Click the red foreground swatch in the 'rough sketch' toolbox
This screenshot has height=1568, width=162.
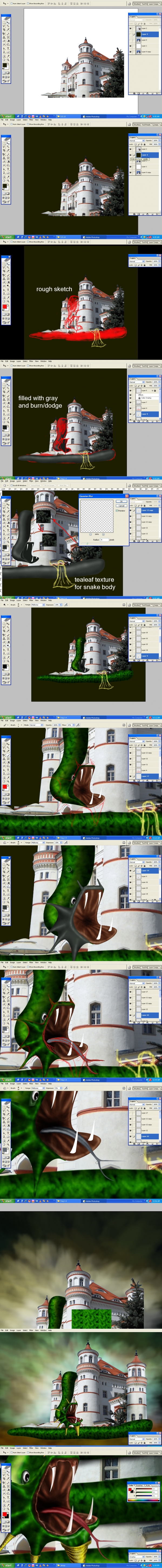pyautogui.click(x=4, y=307)
